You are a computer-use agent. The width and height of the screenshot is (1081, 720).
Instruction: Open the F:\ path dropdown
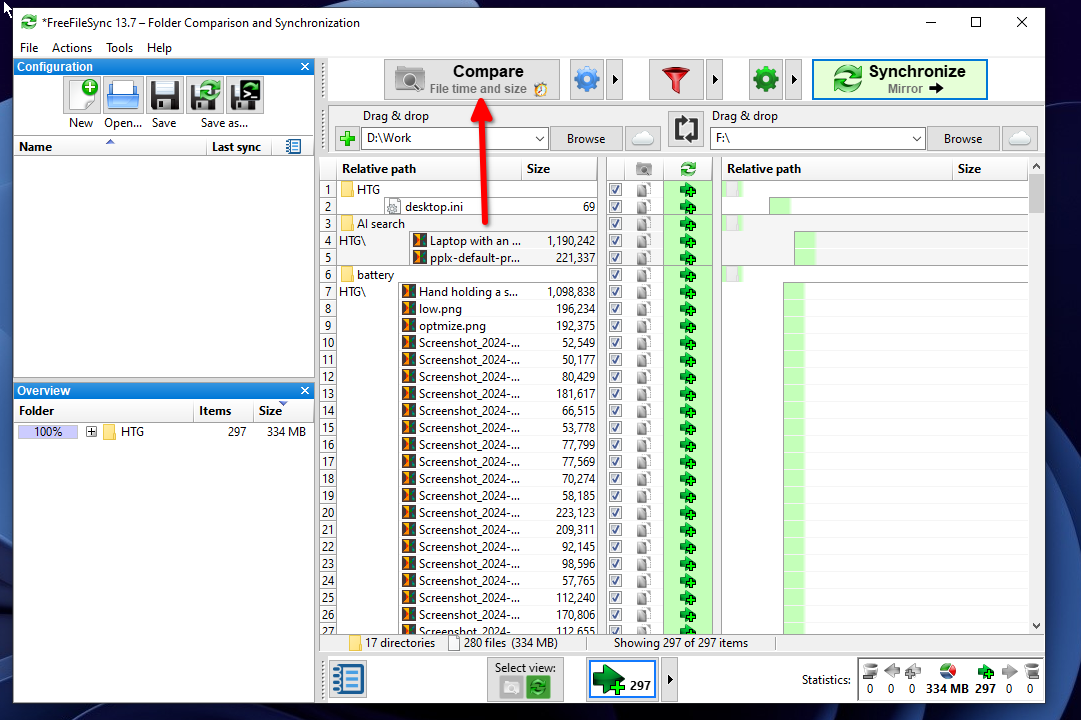[x=916, y=139]
